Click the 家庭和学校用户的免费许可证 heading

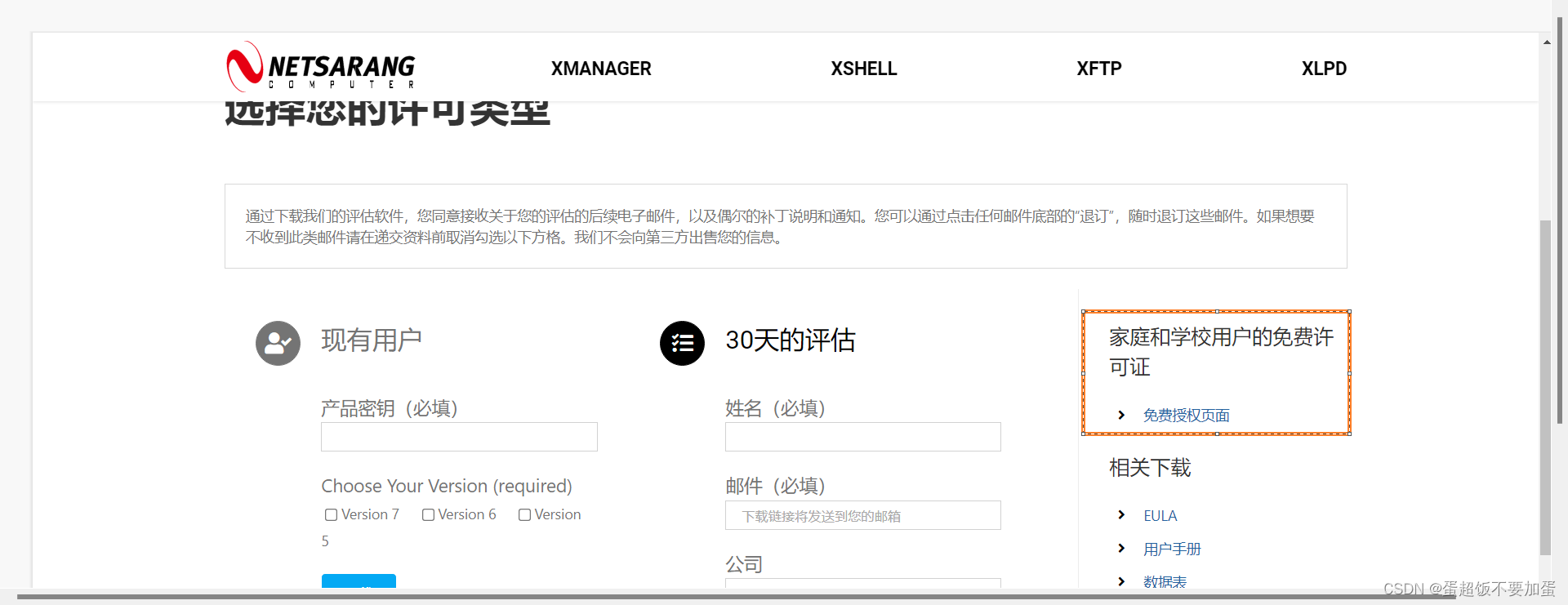point(1221,352)
